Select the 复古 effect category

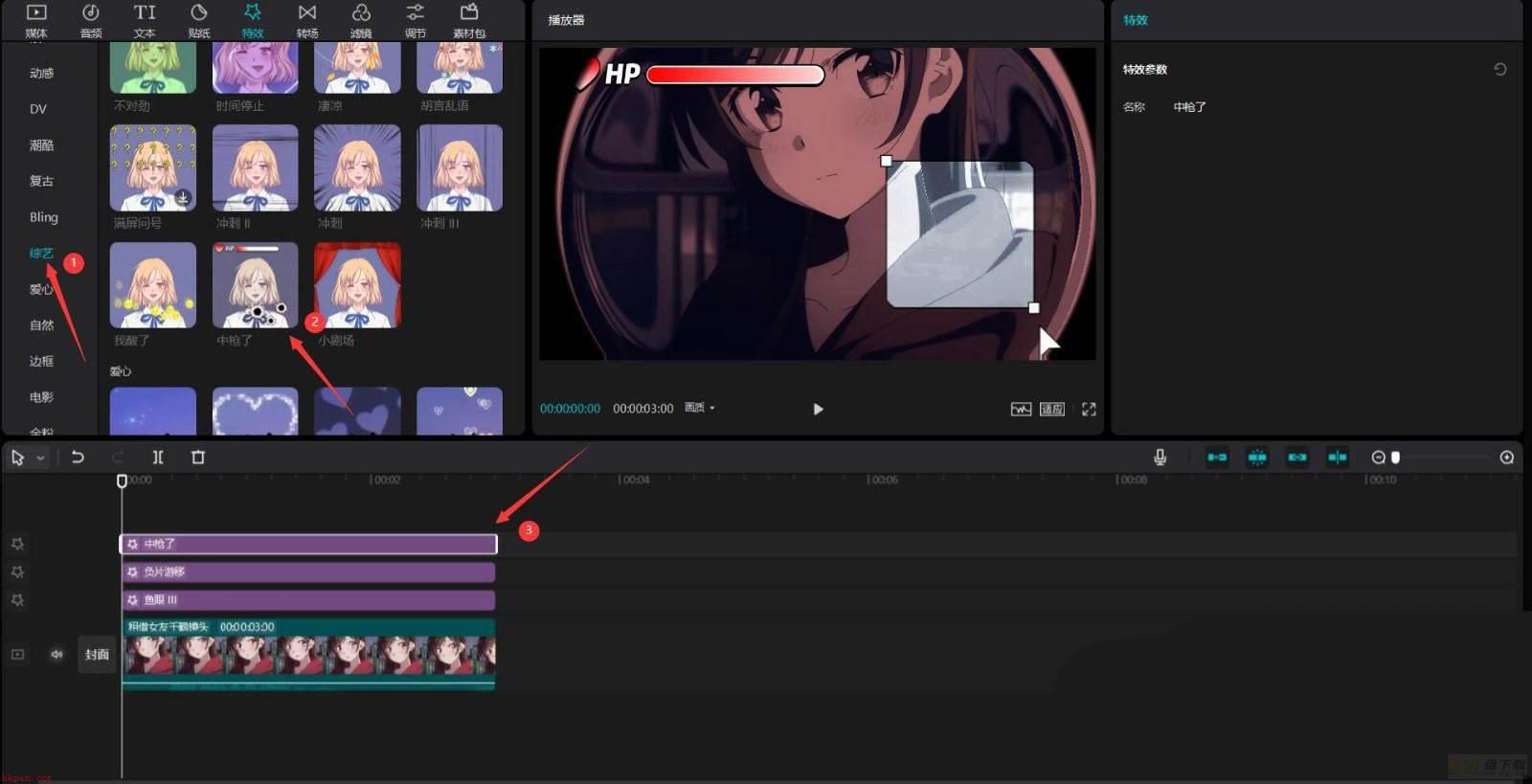point(41,181)
